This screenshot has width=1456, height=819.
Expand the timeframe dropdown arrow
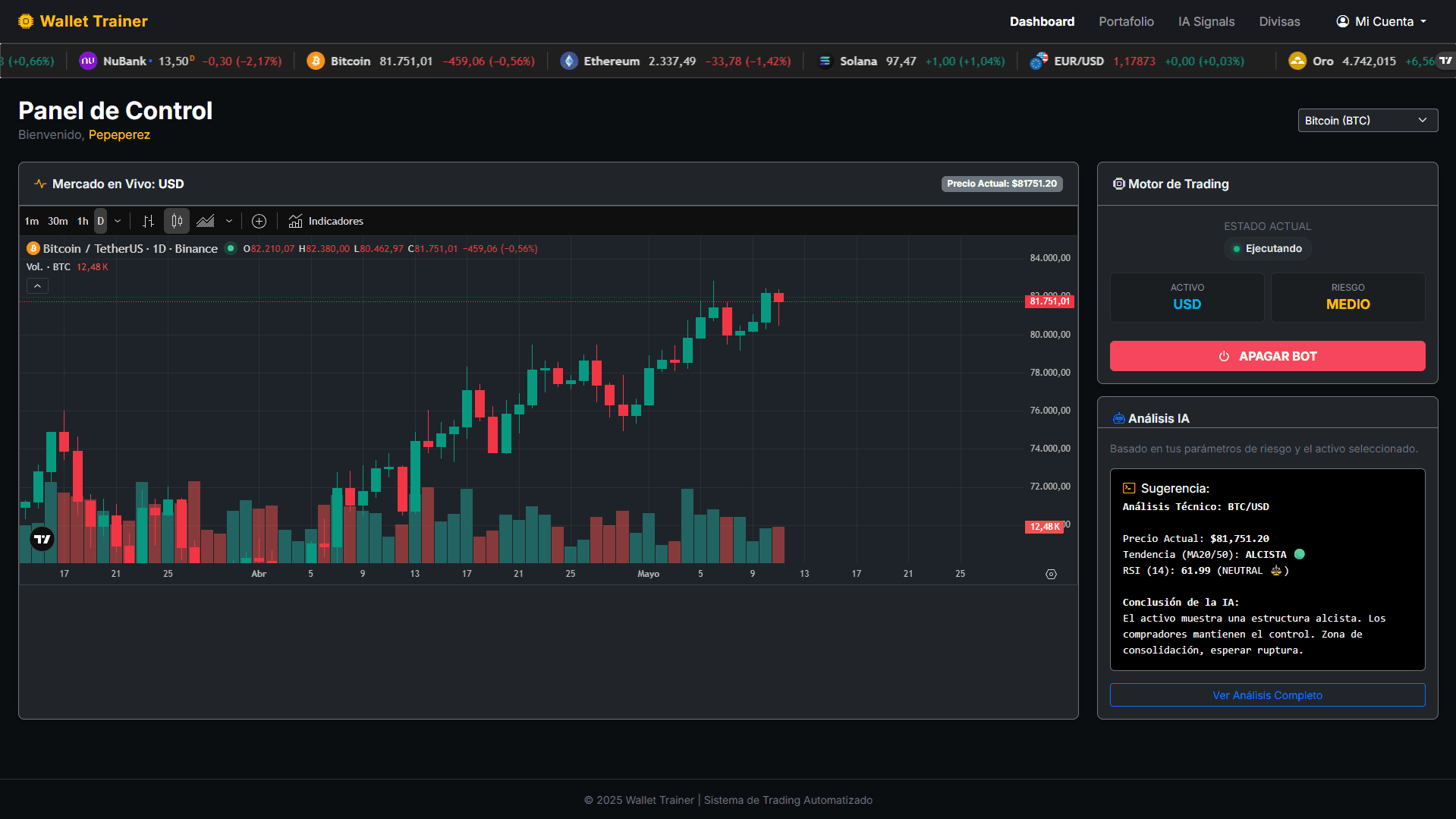point(118,221)
